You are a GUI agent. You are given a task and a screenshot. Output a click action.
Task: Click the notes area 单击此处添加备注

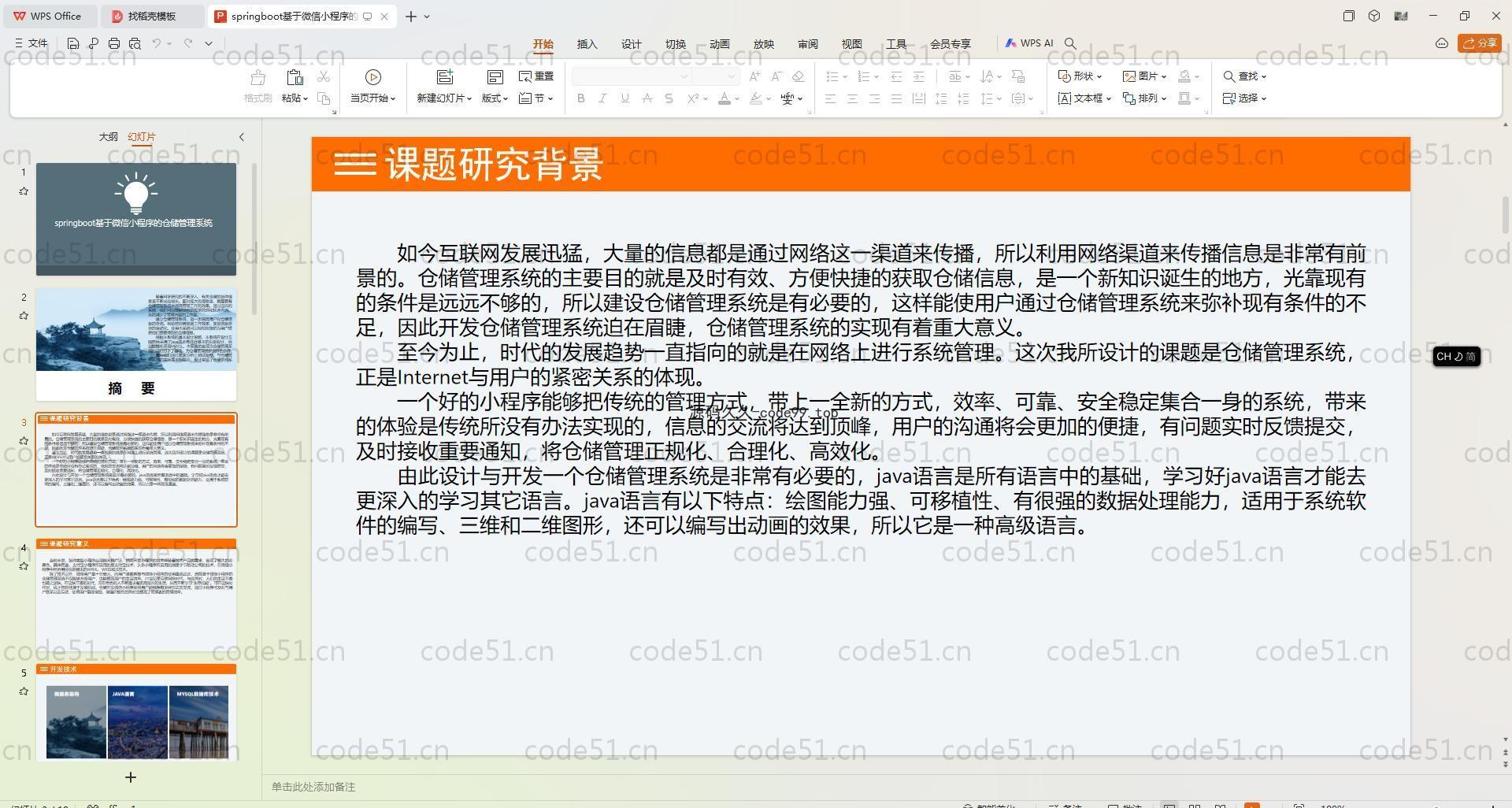(x=313, y=787)
